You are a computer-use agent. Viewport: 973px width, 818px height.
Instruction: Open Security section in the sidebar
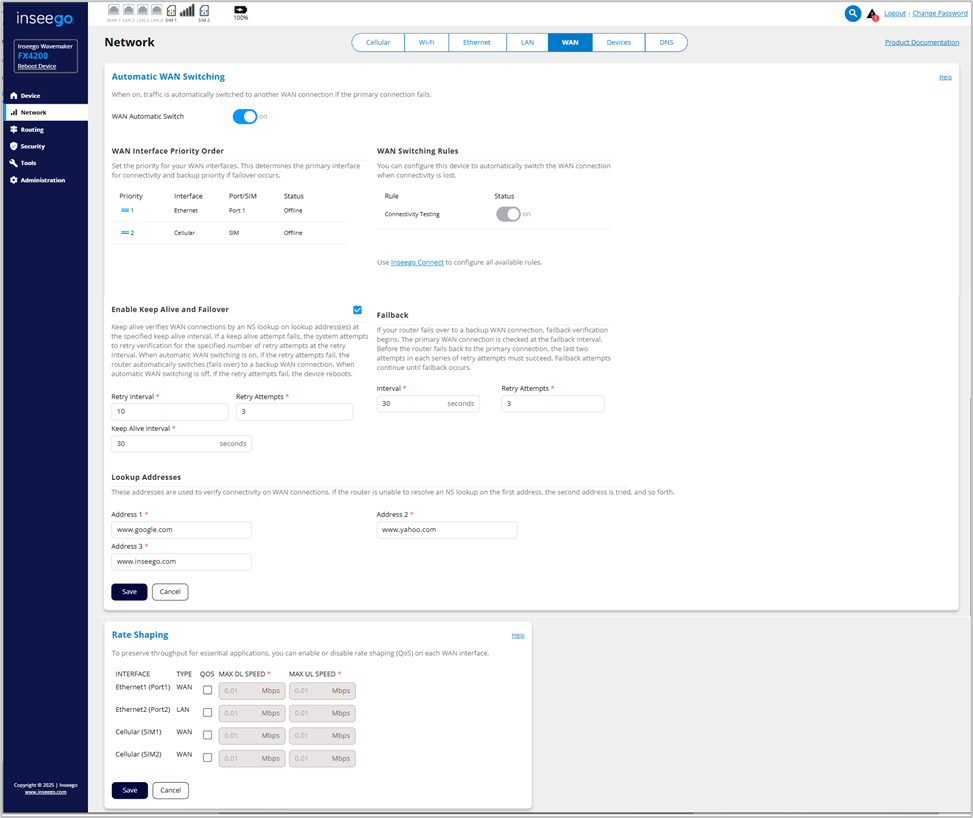(x=32, y=146)
